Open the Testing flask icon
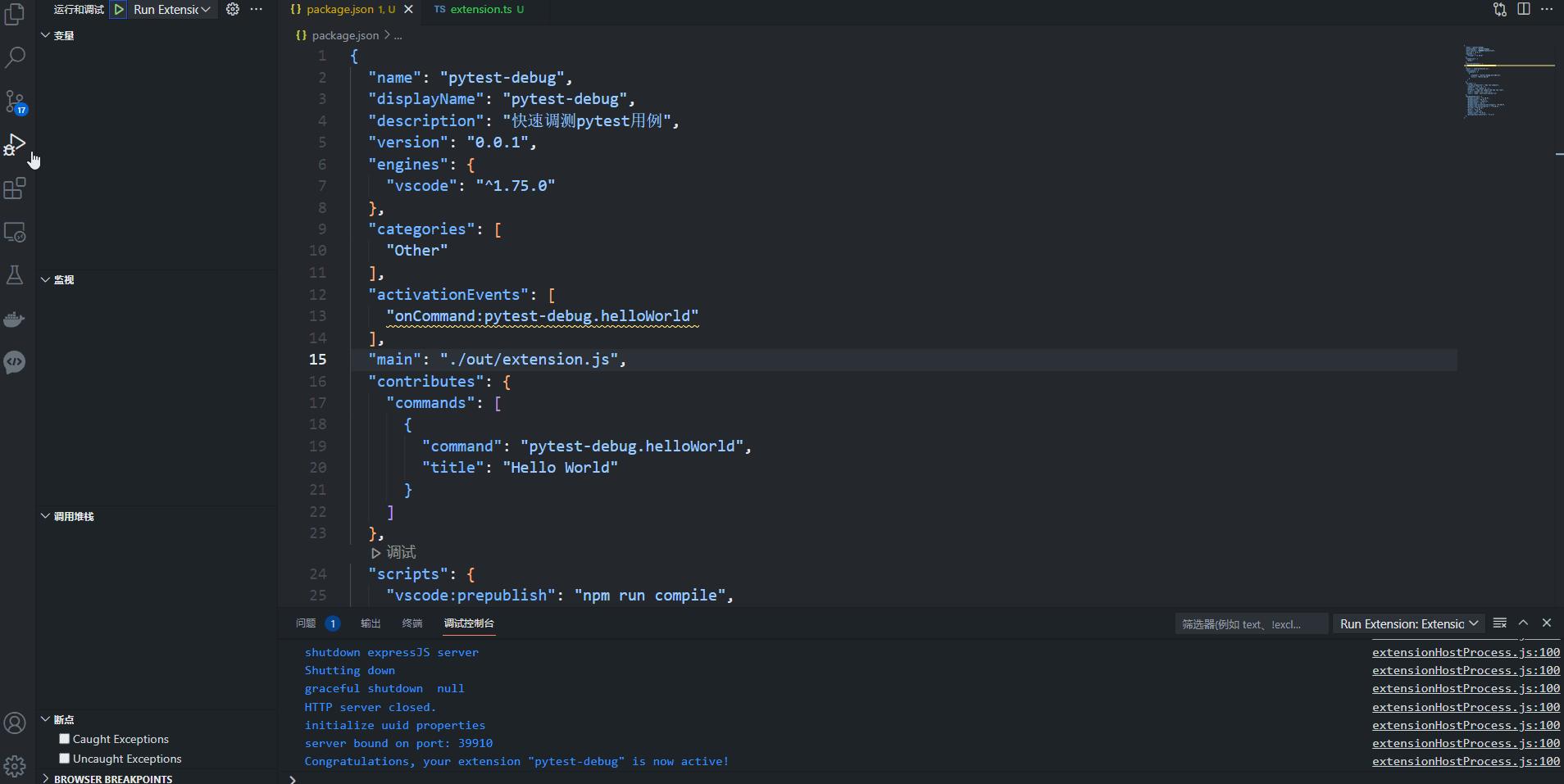The image size is (1564, 784). 15,275
